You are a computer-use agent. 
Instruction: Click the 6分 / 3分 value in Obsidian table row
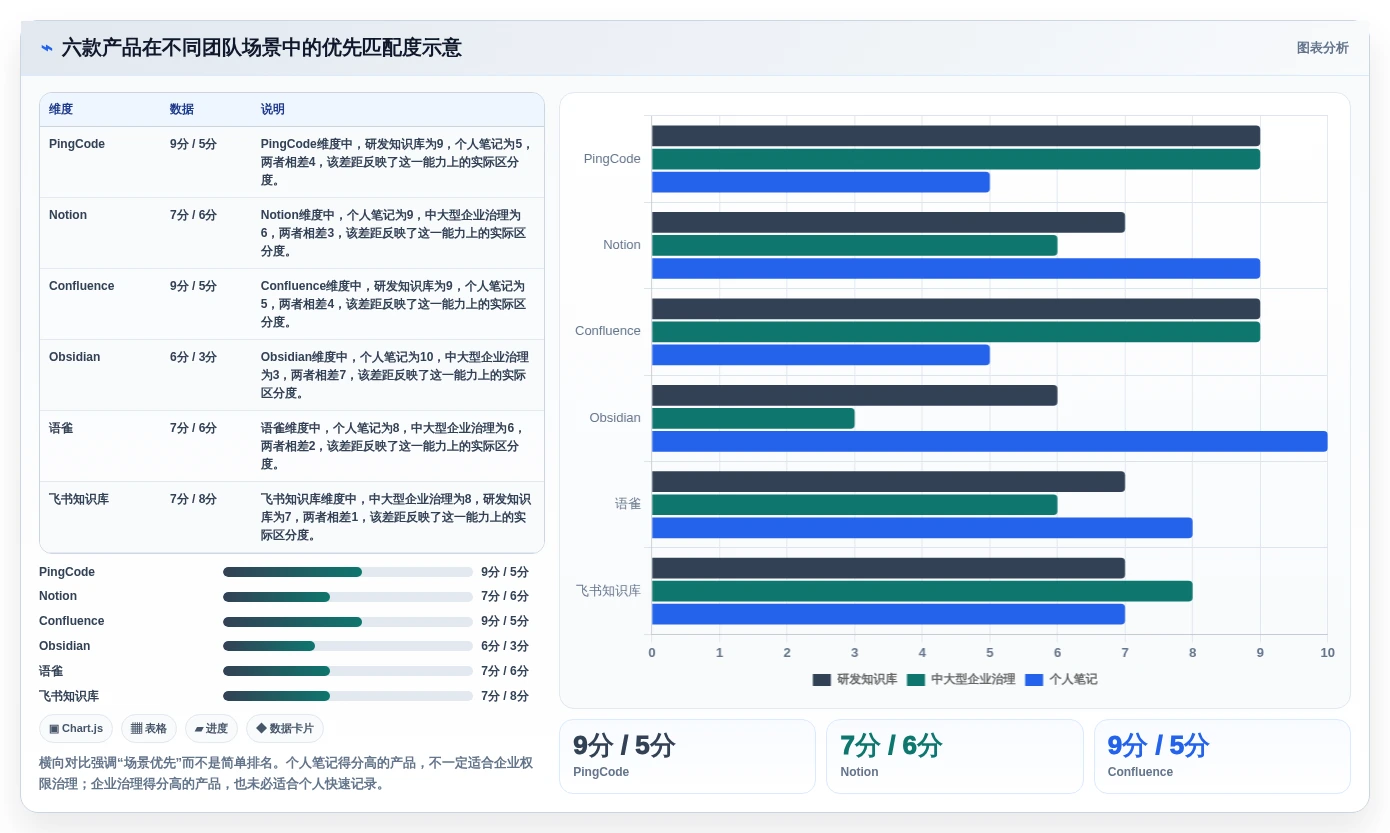click(193, 357)
